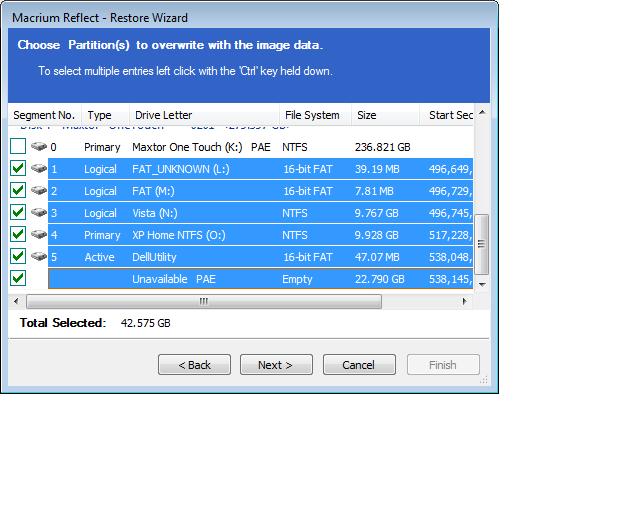Sort by the Size column header

386,115
